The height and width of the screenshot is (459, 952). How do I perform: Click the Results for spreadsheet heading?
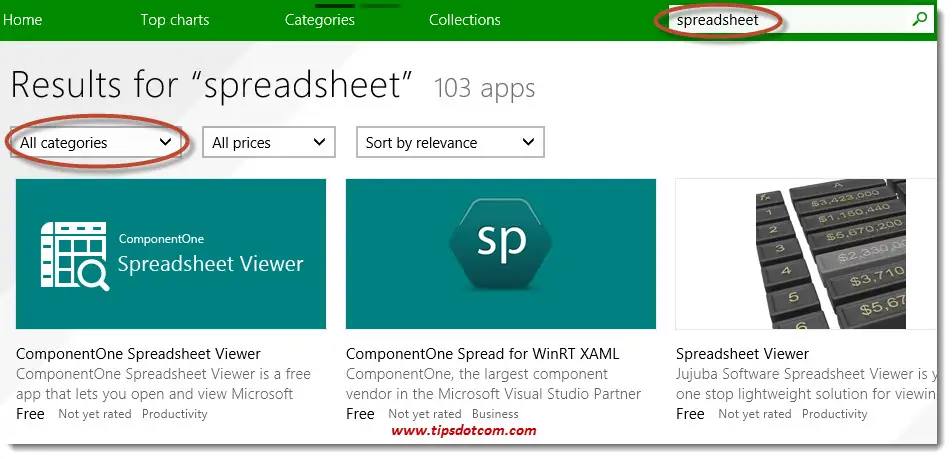[211, 84]
